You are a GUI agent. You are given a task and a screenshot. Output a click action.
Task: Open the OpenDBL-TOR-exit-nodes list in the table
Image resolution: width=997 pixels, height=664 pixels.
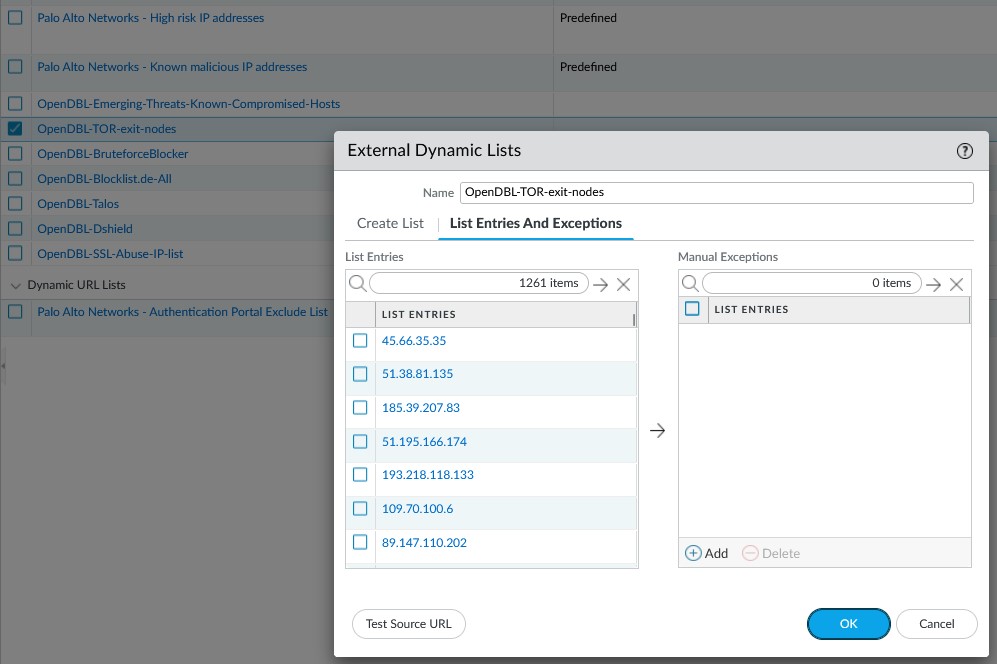(107, 128)
